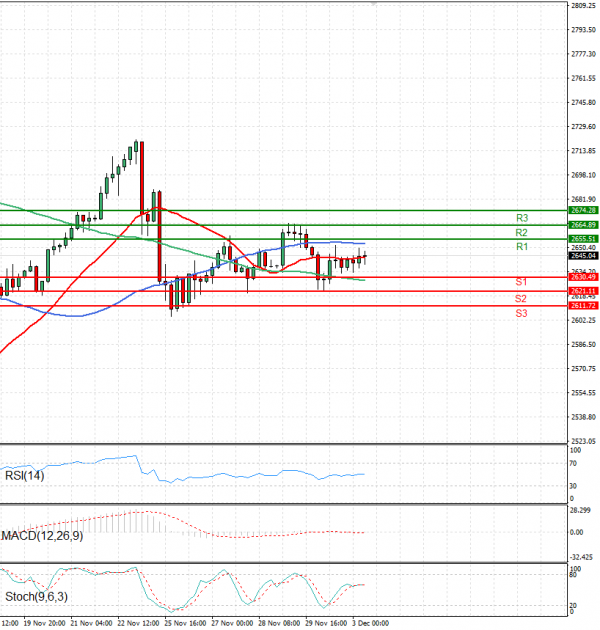This screenshot has height=630, width=600.
Task: Click the 22 Nov 12:00 time label
Action: tap(139, 623)
